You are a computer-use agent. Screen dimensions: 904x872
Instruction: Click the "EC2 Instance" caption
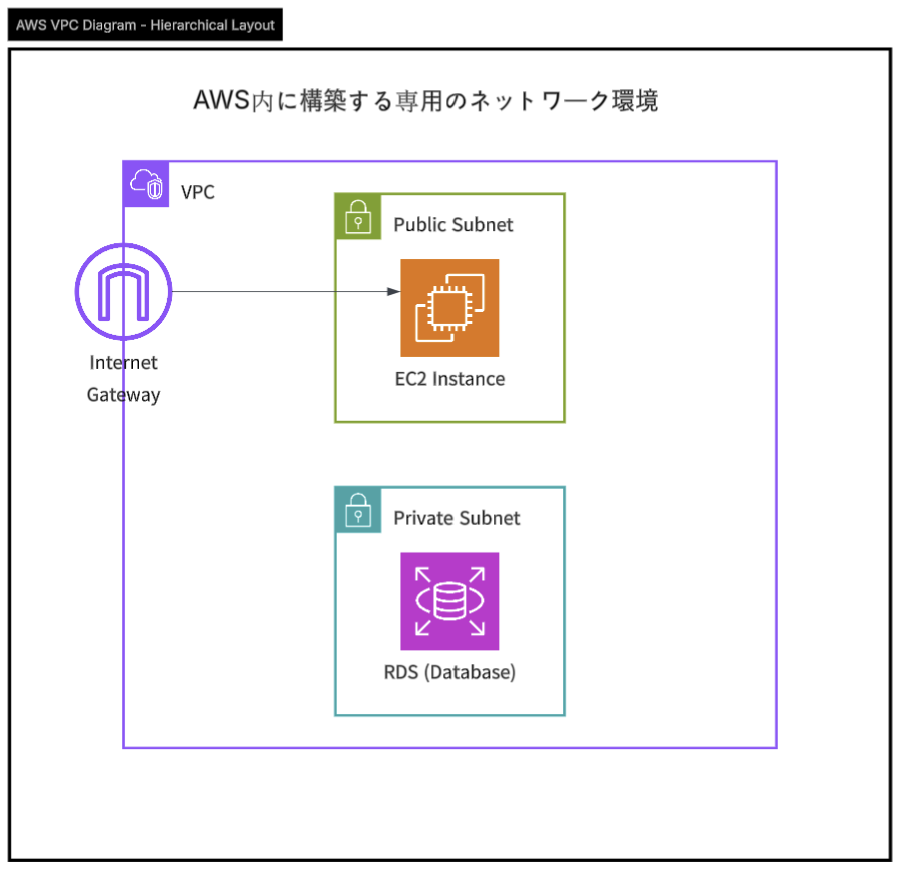tap(449, 379)
